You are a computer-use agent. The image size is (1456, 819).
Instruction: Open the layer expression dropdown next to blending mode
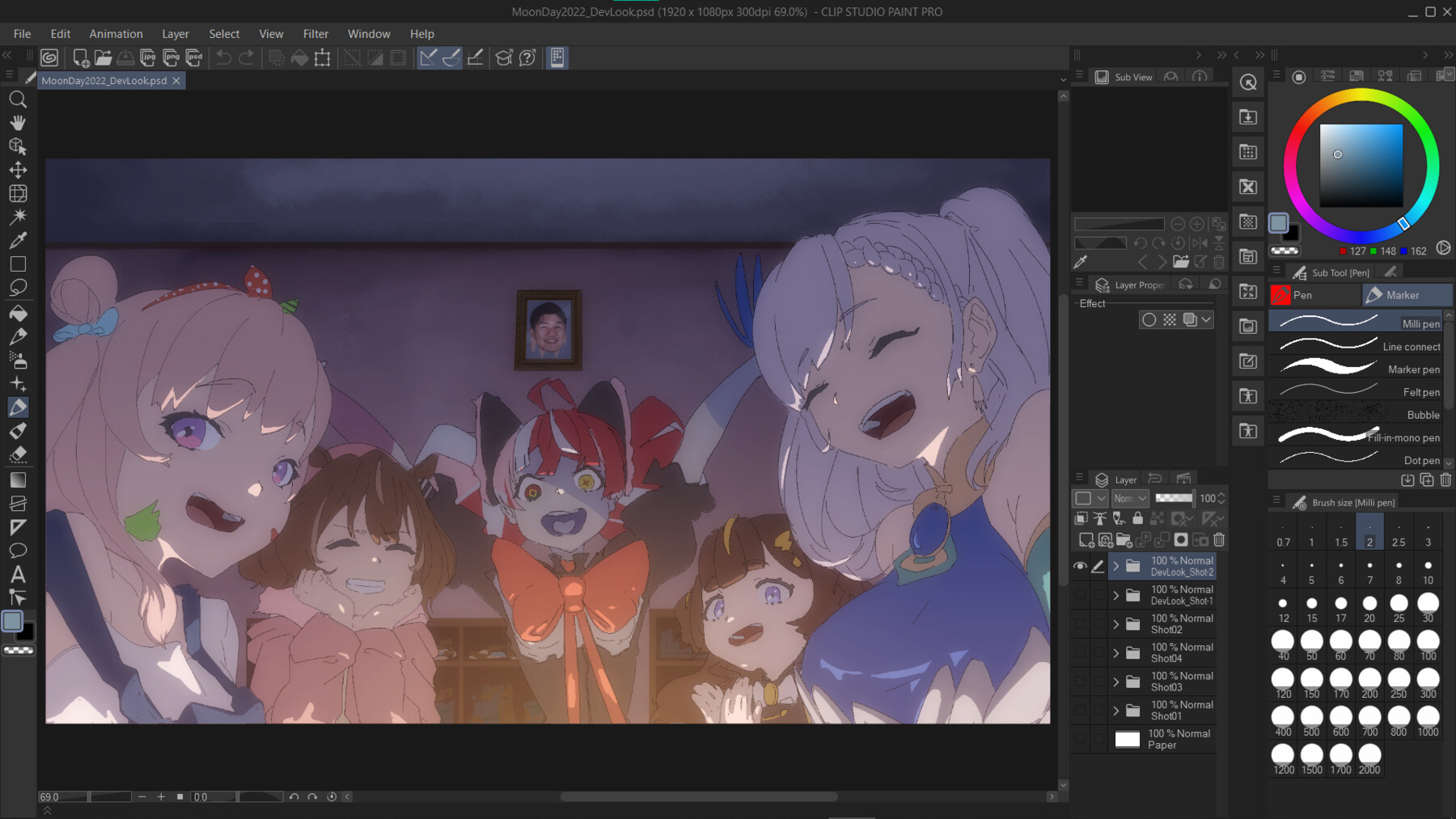(x=1089, y=498)
